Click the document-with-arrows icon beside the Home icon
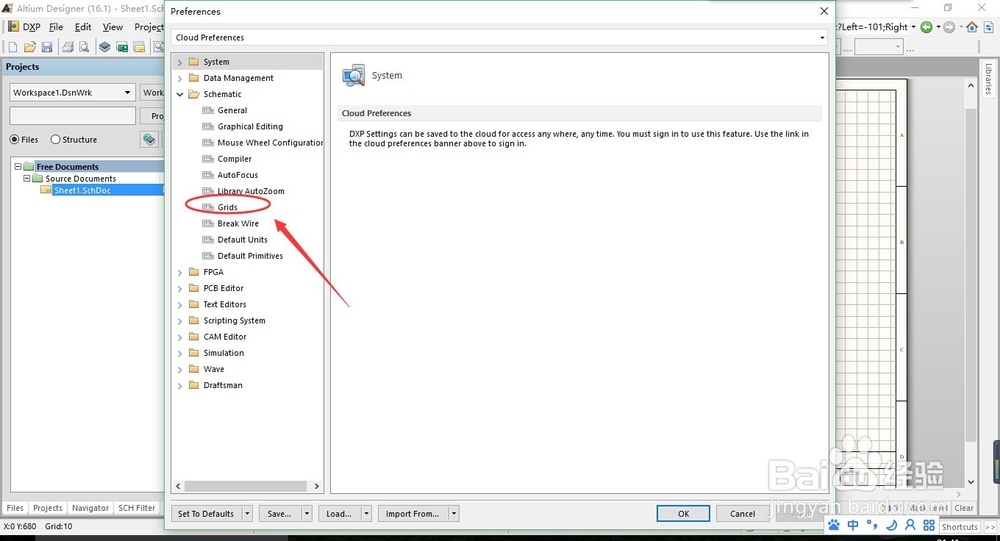The width and height of the screenshot is (1000, 541). [989, 27]
